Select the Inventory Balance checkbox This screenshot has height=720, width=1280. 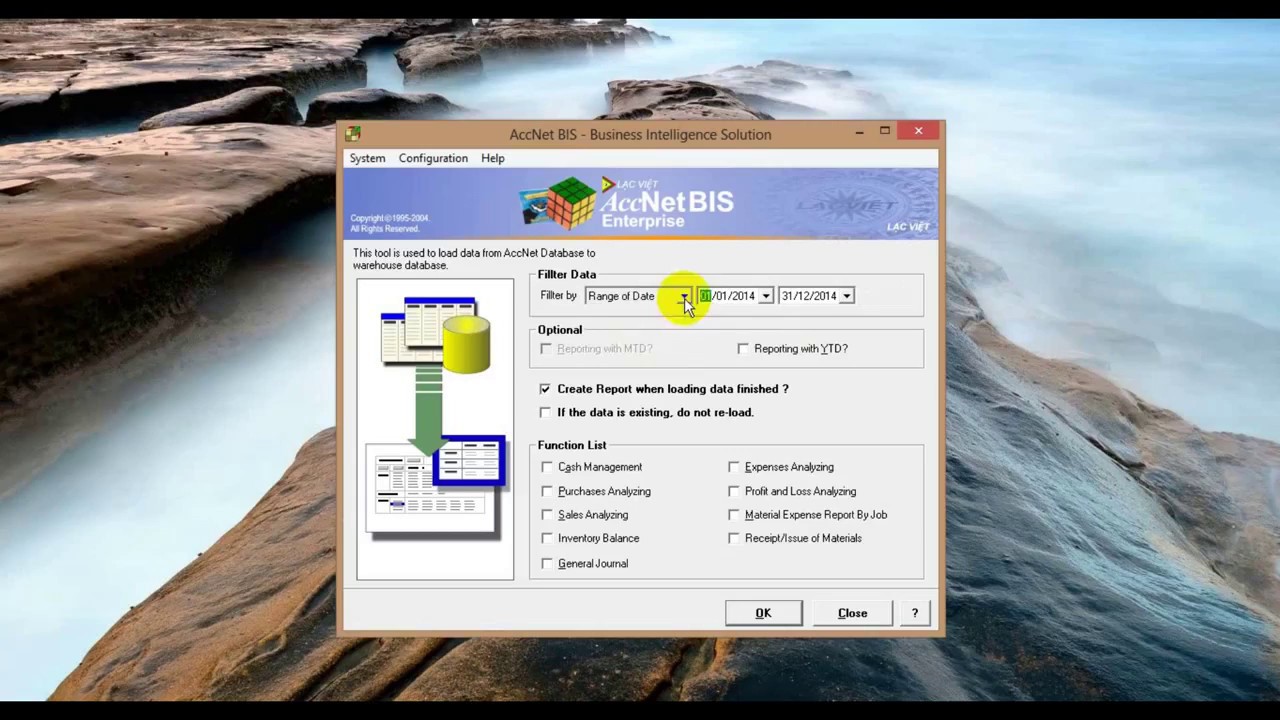pos(547,538)
